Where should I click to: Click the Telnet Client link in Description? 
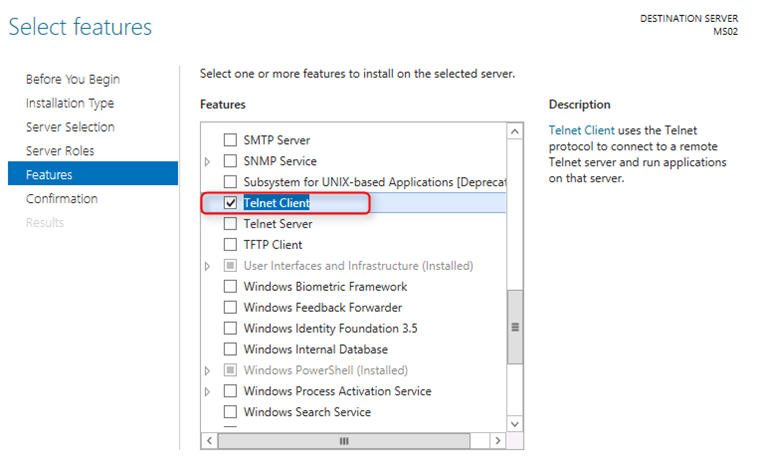pos(581,130)
